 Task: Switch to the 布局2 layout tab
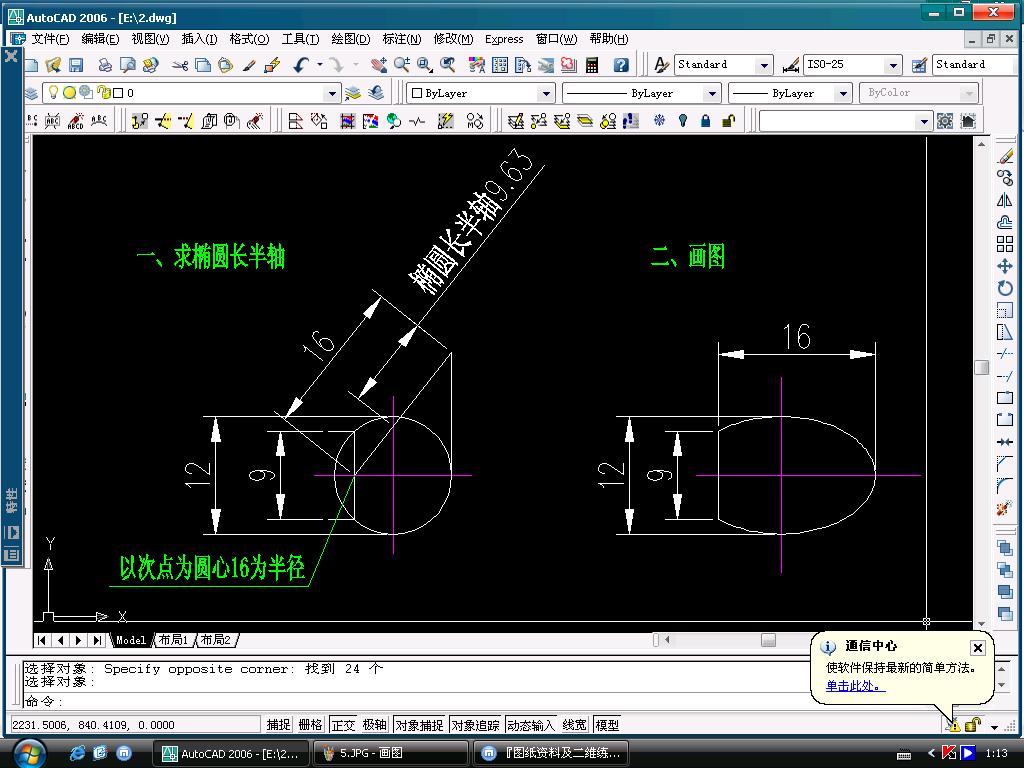(216, 640)
